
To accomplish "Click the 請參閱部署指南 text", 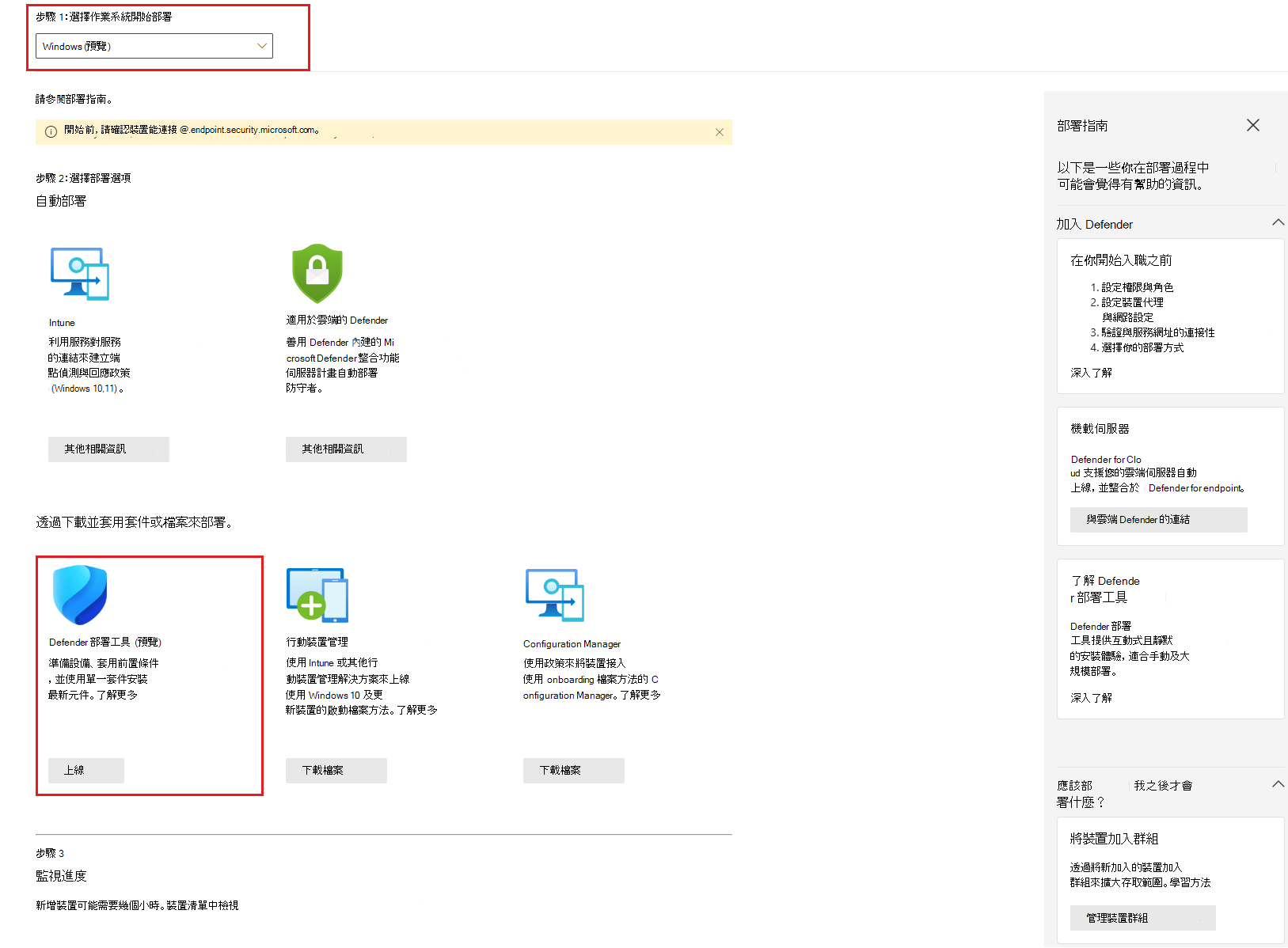I will pyautogui.click(x=74, y=99).
